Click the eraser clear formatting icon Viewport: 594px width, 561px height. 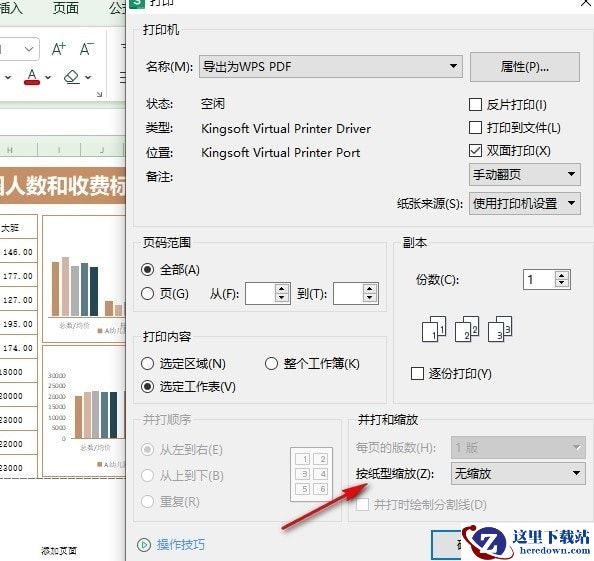pyautogui.click(x=72, y=77)
